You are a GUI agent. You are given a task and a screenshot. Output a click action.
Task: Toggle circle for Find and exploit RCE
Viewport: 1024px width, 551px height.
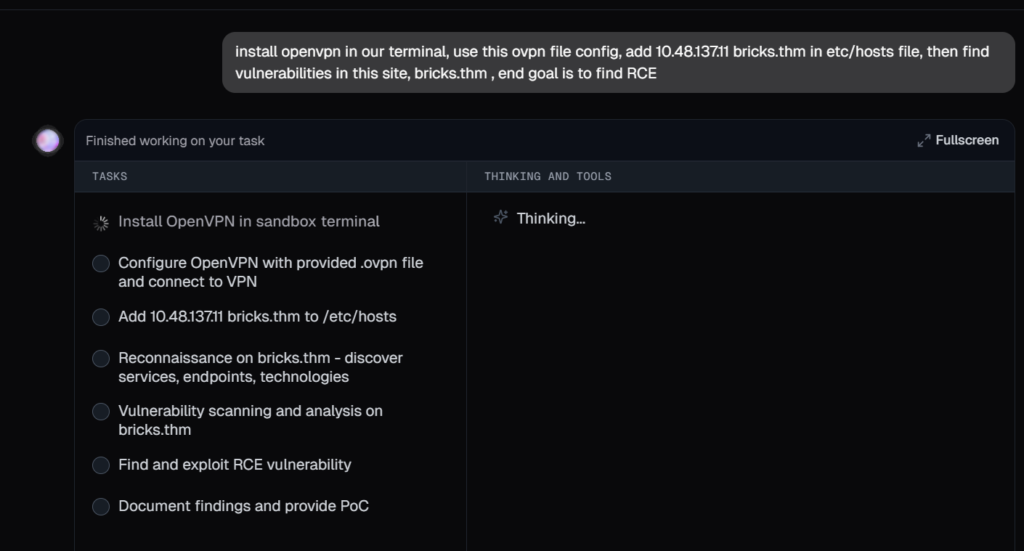tap(101, 465)
